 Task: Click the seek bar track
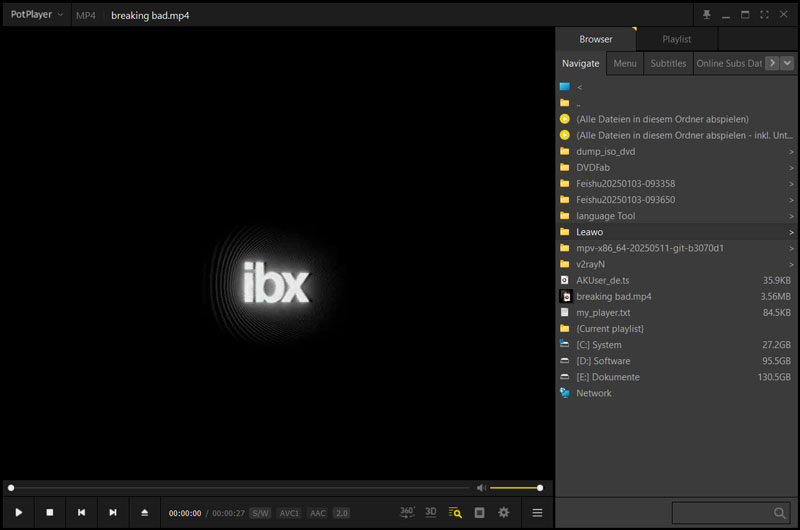(x=240, y=488)
